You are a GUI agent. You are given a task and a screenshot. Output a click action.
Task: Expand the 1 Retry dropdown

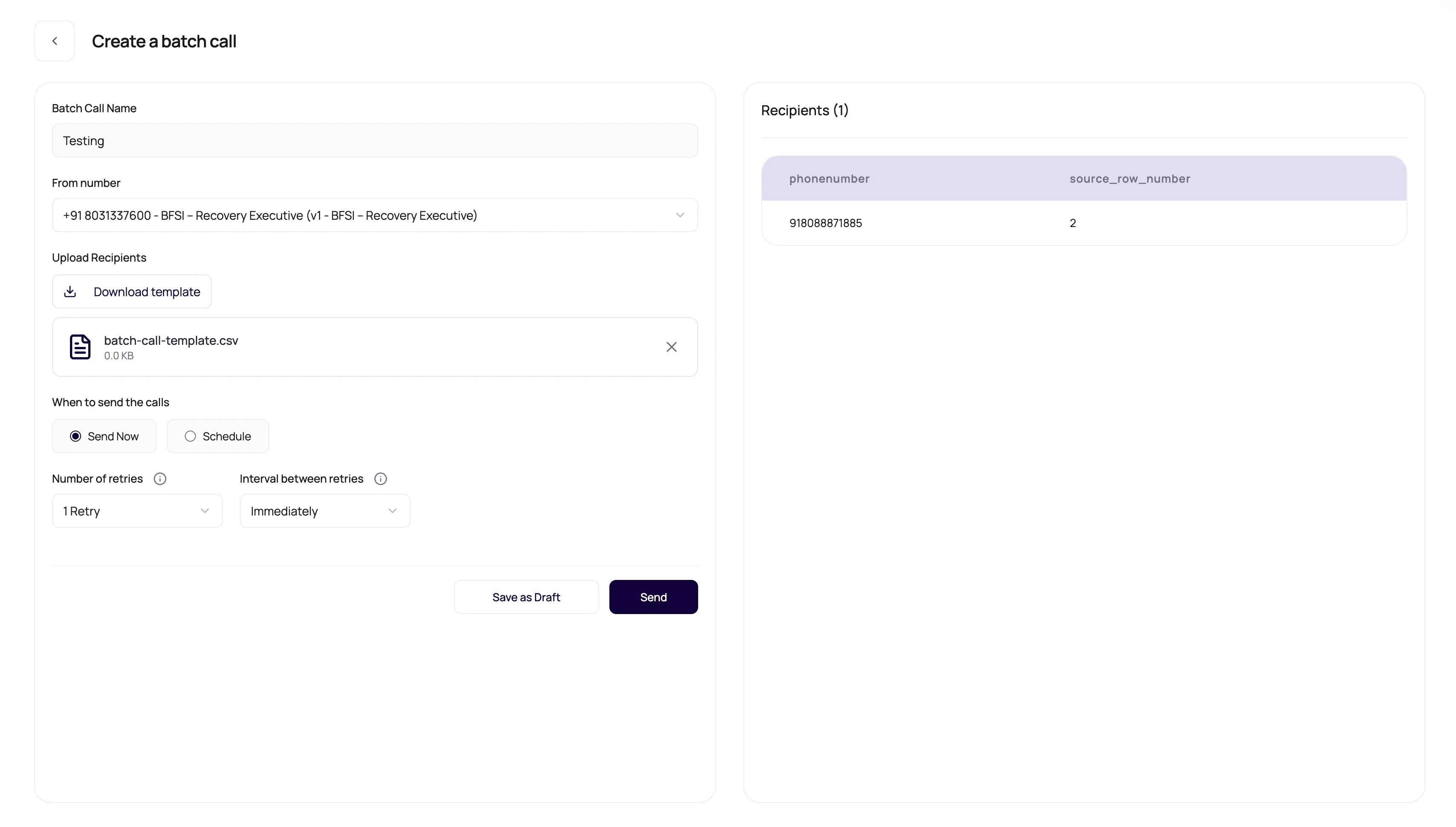pos(137,511)
